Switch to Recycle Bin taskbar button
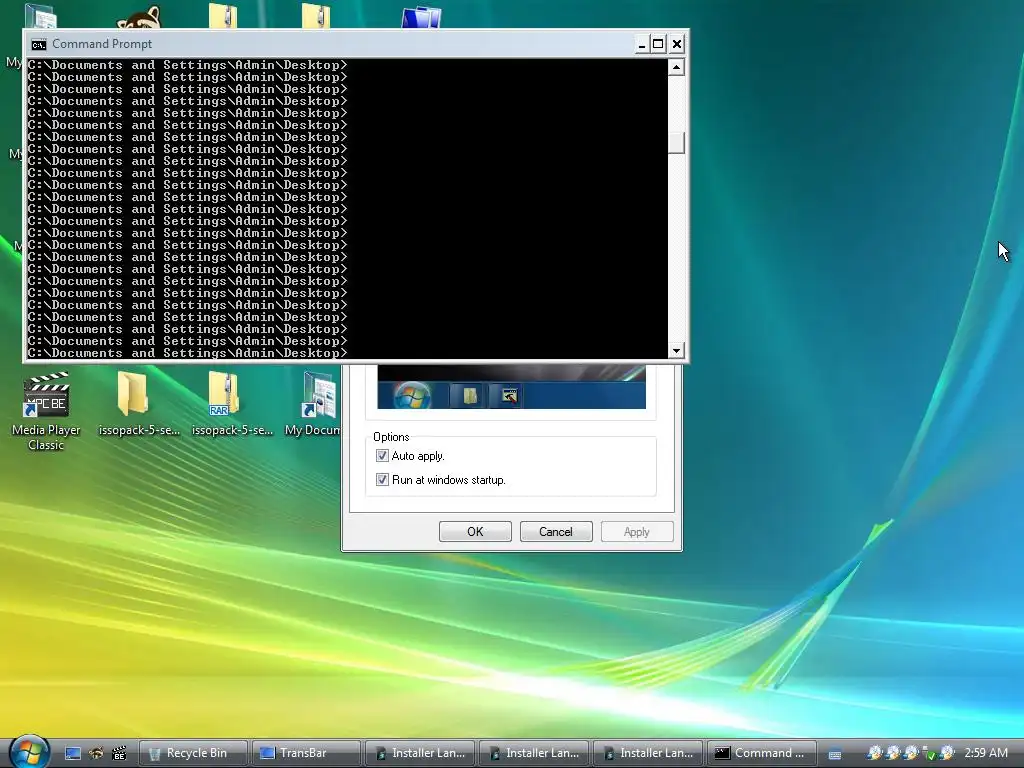 pyautogui.click(x=194, y=753)
